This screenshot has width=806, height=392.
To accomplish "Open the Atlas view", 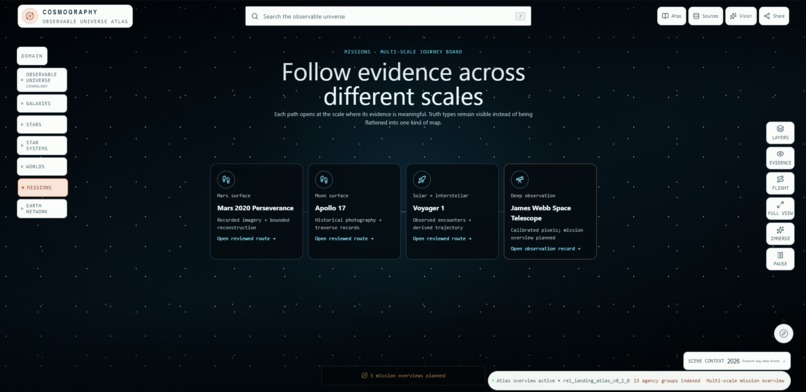I will (x=671, y=16).
